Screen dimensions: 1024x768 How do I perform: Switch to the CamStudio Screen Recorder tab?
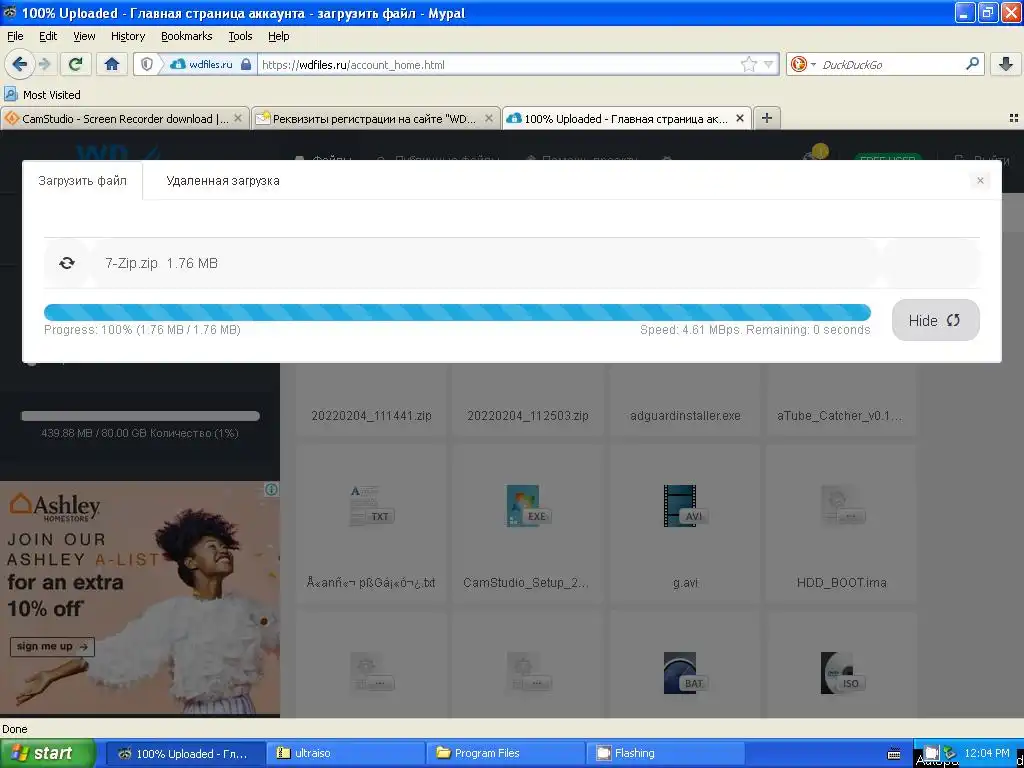tap(124, 119)
